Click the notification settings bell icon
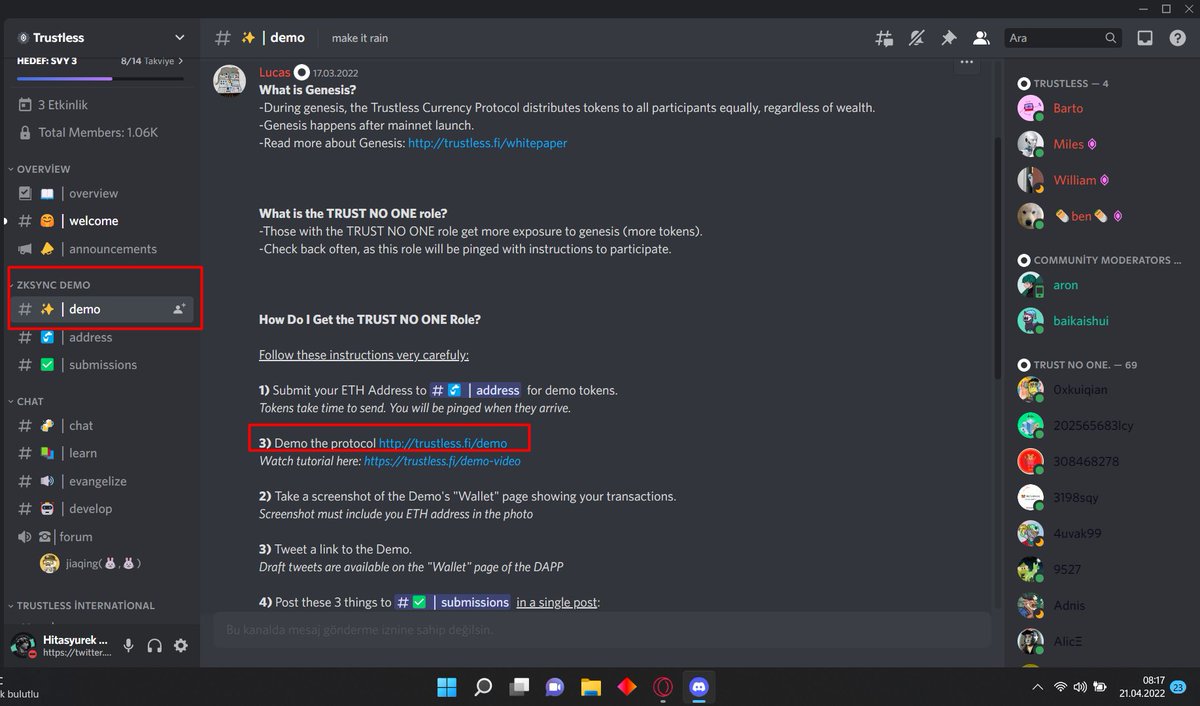The height and width of the screenshot is (706, 1200). 916,38
